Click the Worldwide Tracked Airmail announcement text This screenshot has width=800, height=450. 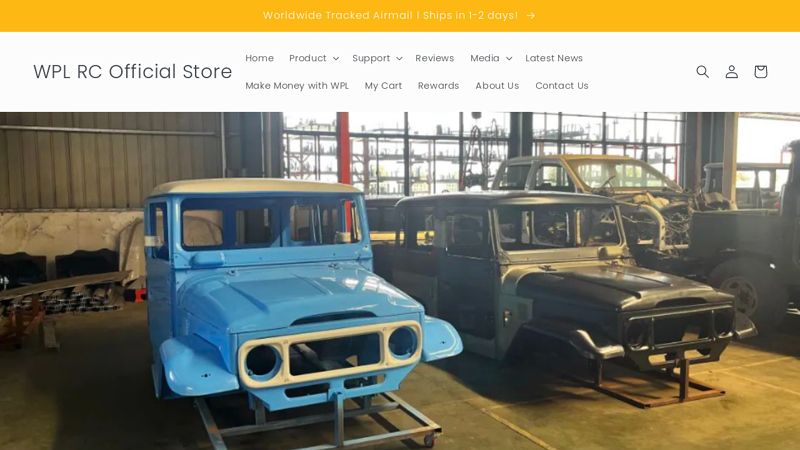390,15
